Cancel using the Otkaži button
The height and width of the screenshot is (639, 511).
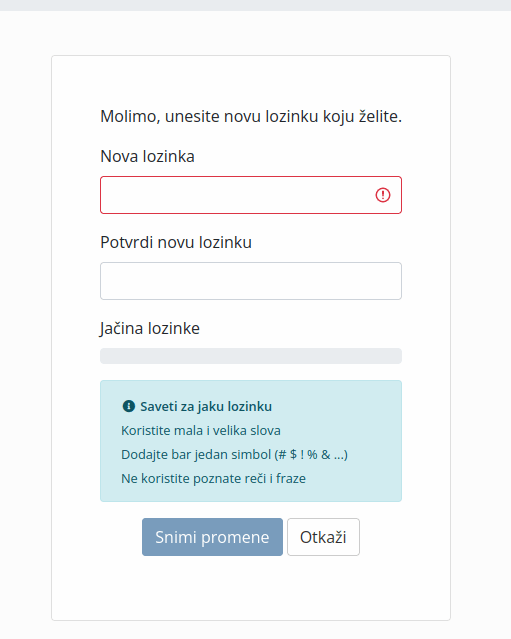(x=323, y=537)
